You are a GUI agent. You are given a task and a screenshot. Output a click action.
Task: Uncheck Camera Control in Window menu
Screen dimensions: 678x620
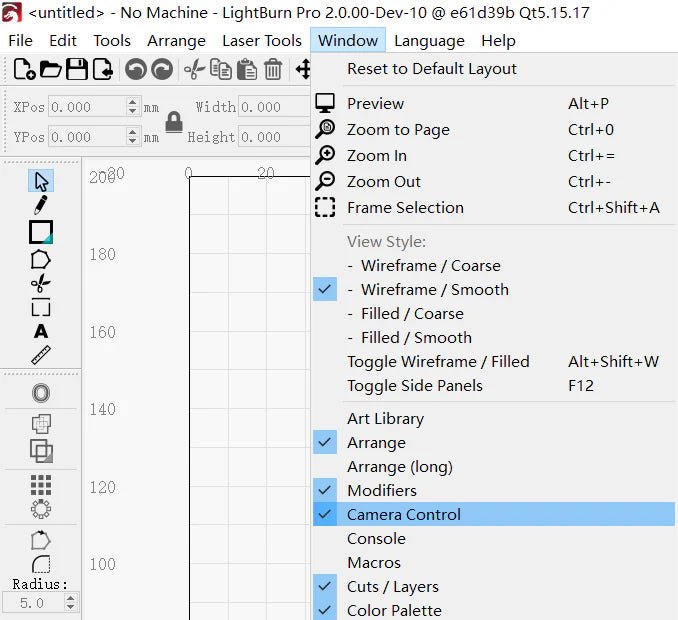click(404, 514)
